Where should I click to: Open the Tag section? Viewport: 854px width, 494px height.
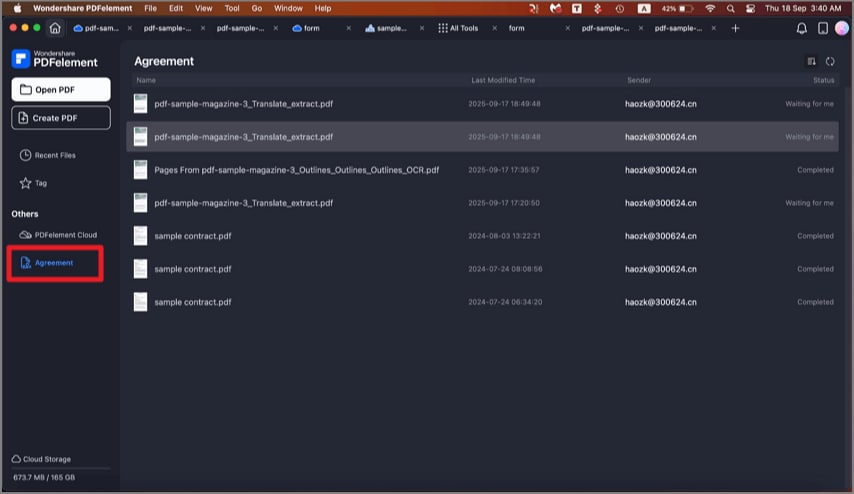pos(41,183)
